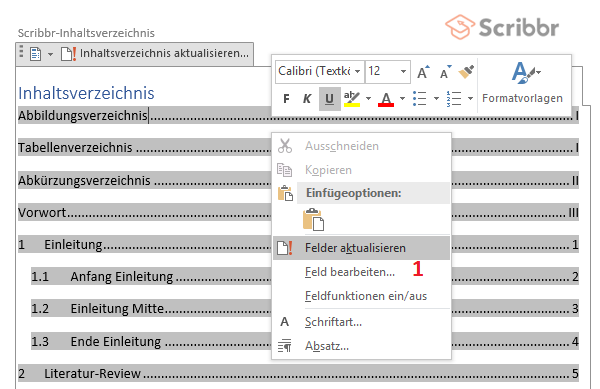Apply yellow text highlight color

click(x=352, y=99)
